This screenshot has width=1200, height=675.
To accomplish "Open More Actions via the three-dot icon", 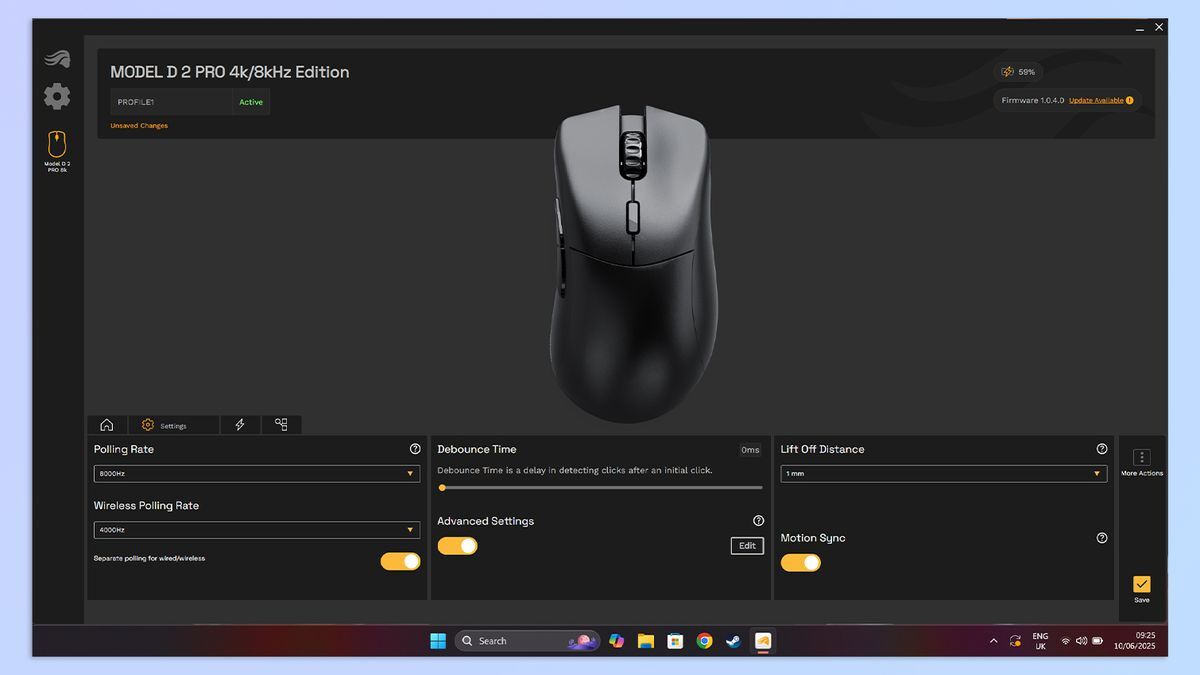I will coord(1142,455).
